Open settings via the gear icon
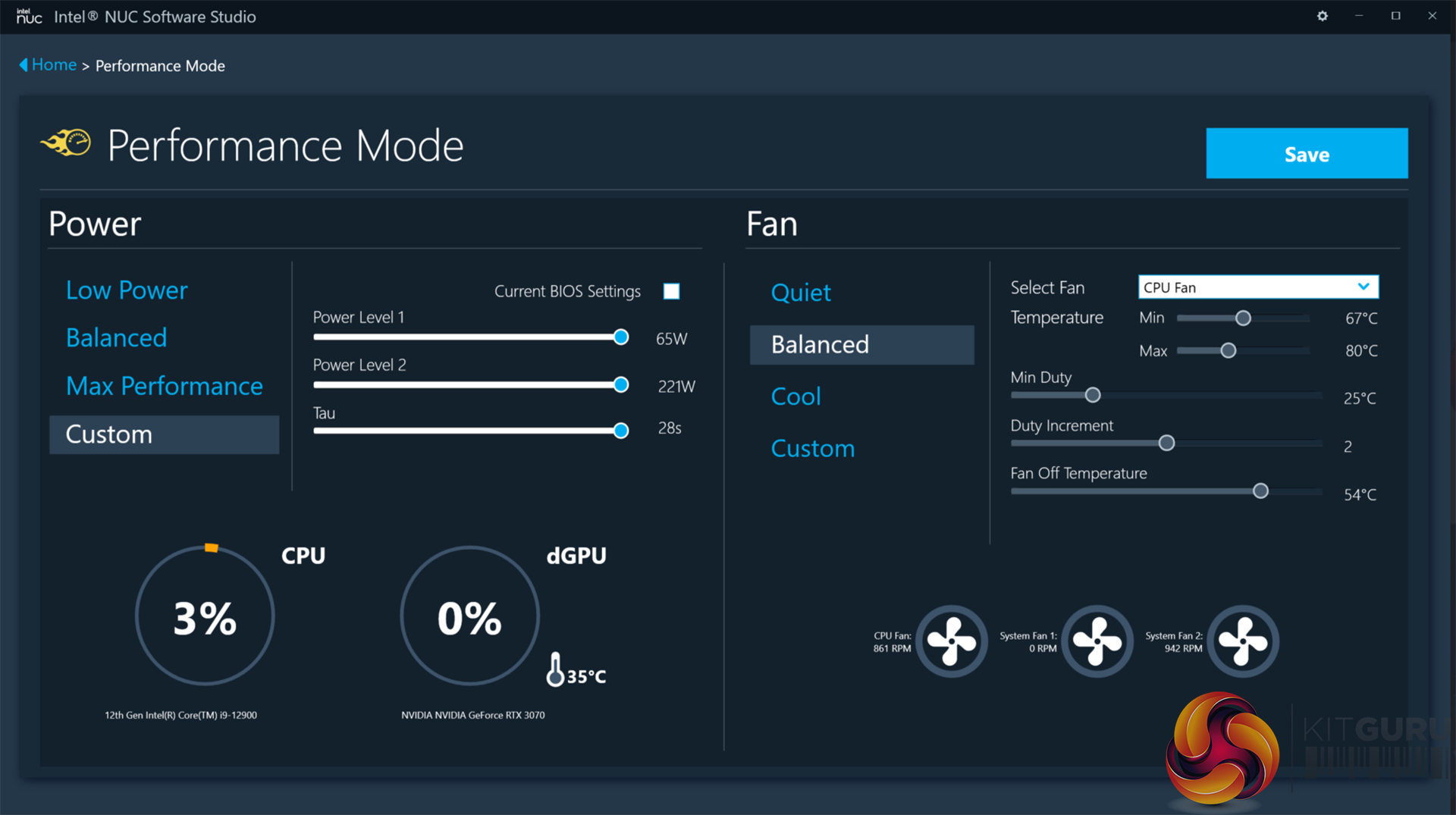1456x815 pixels. (1323, 16)
